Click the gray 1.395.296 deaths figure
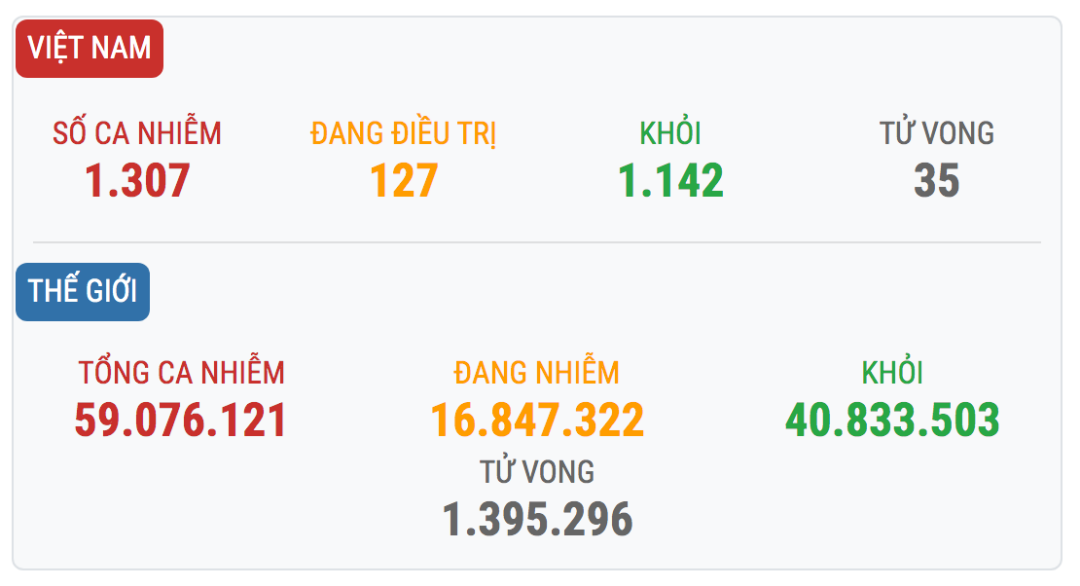 tap(537, 520)
